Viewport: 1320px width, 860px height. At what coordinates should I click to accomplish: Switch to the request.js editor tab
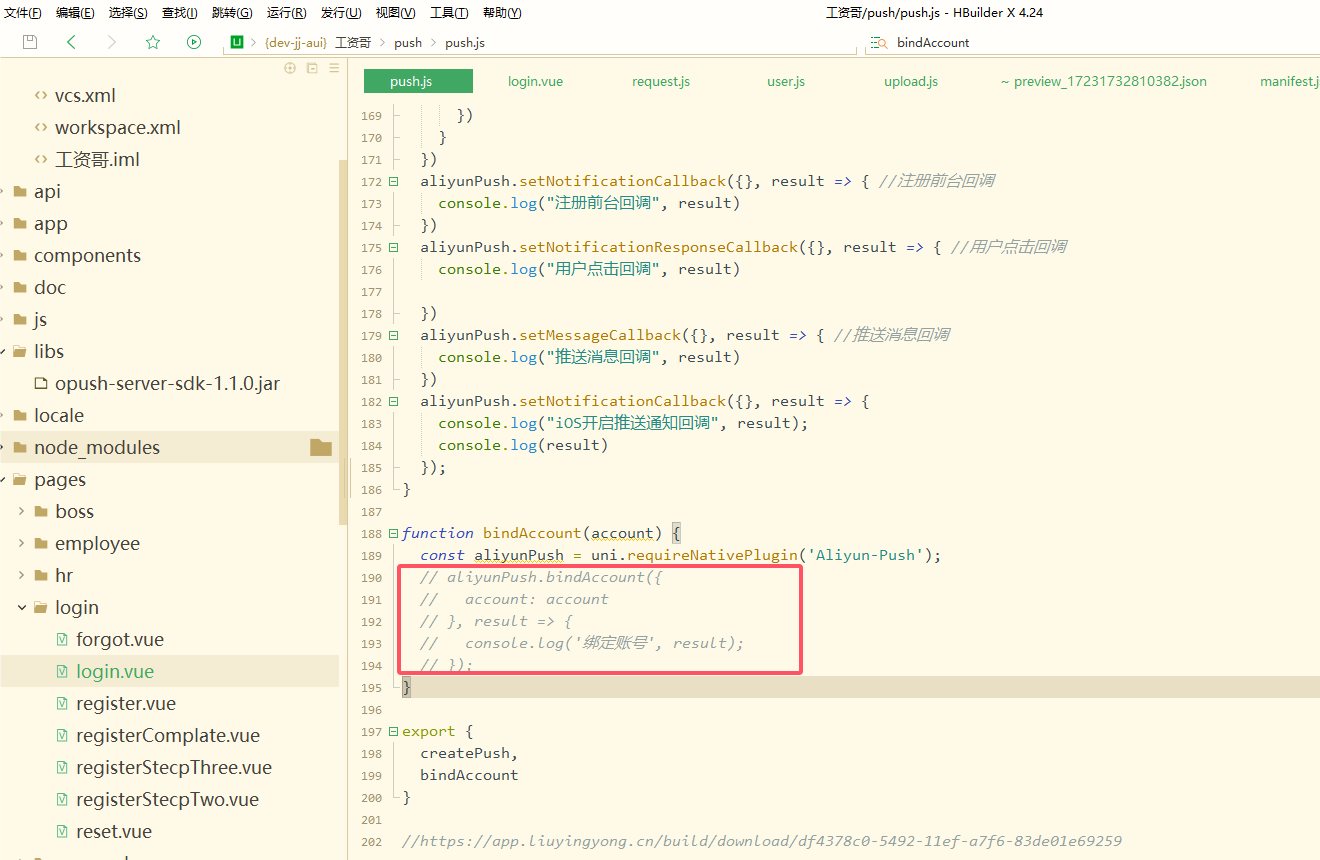click(x=661, y=82)
